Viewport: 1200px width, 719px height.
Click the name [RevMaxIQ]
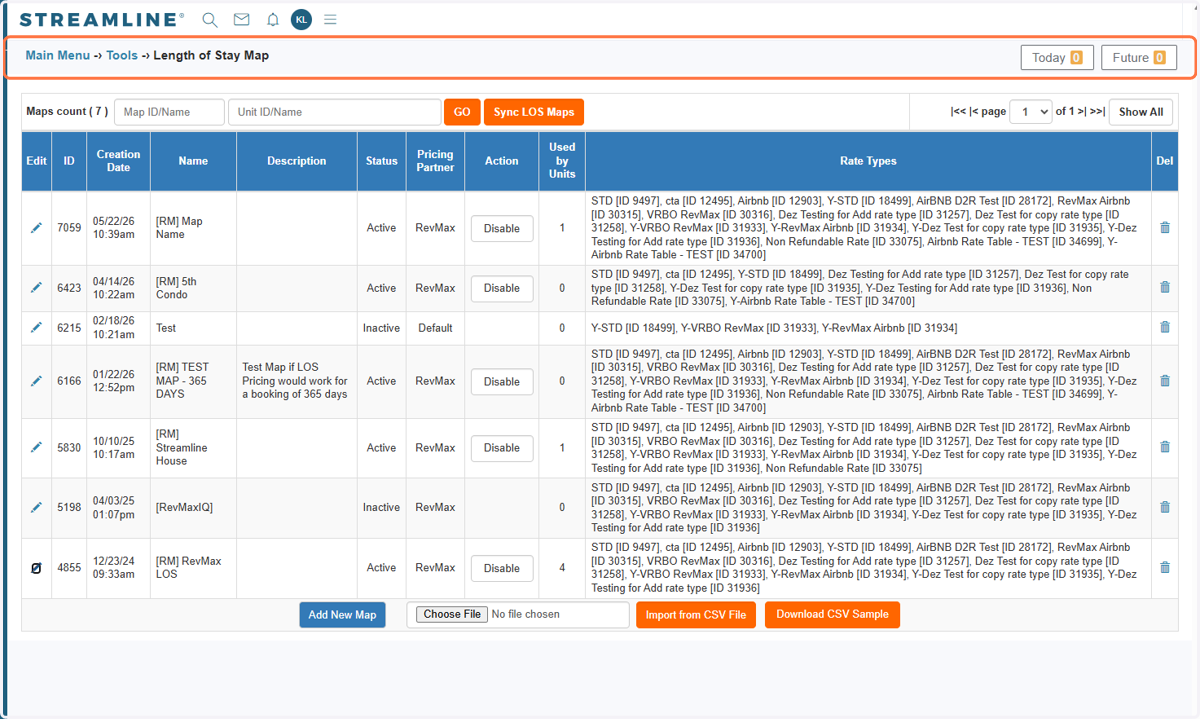pyautogui.click(x=184, y=507)
